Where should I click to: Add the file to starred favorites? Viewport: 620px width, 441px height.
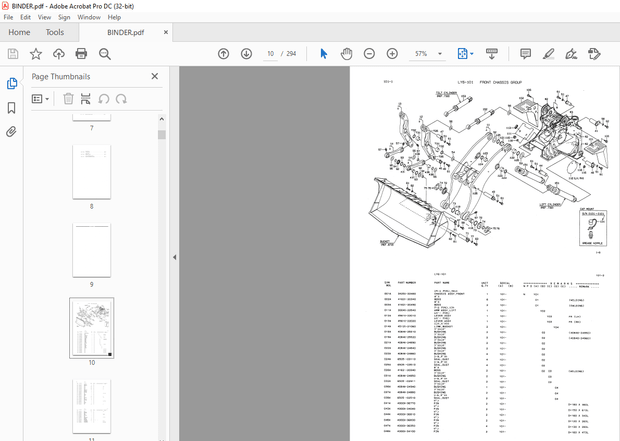pos(36,54)
